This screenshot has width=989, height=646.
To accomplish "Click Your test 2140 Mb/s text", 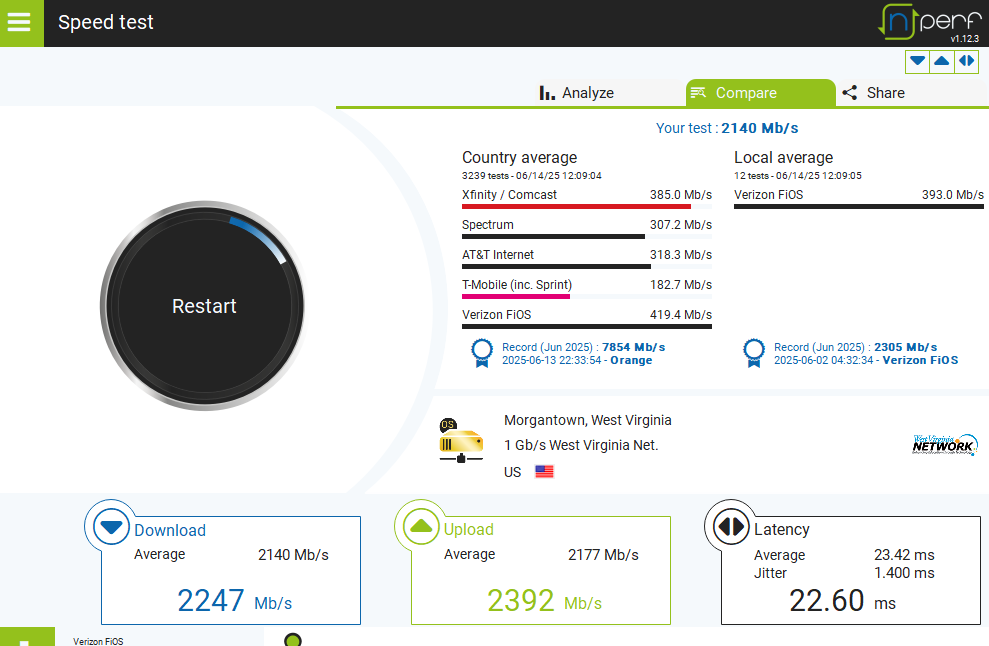I will click(x=727, y=128).
